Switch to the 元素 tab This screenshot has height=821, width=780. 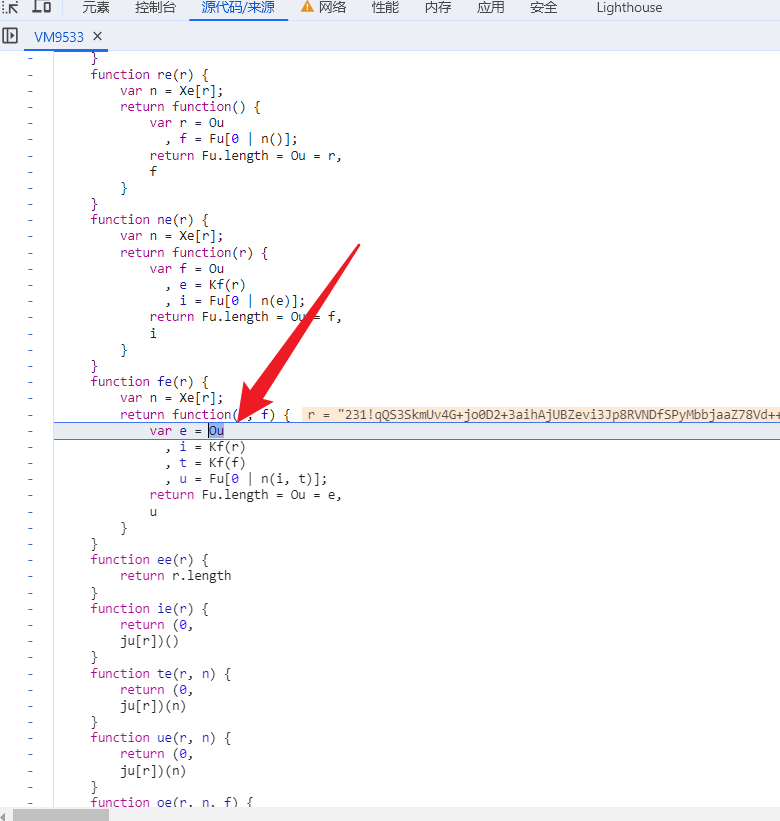point(96,7)
